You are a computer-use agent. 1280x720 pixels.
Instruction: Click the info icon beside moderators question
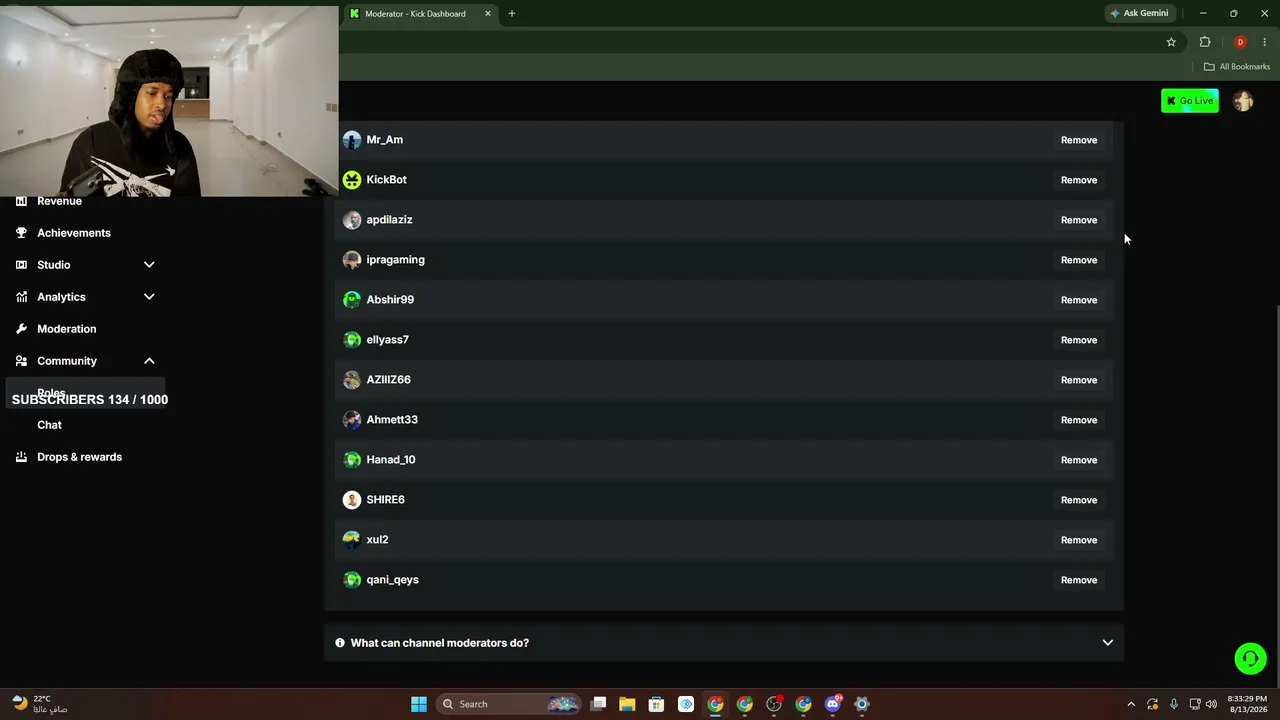(340, 643)
